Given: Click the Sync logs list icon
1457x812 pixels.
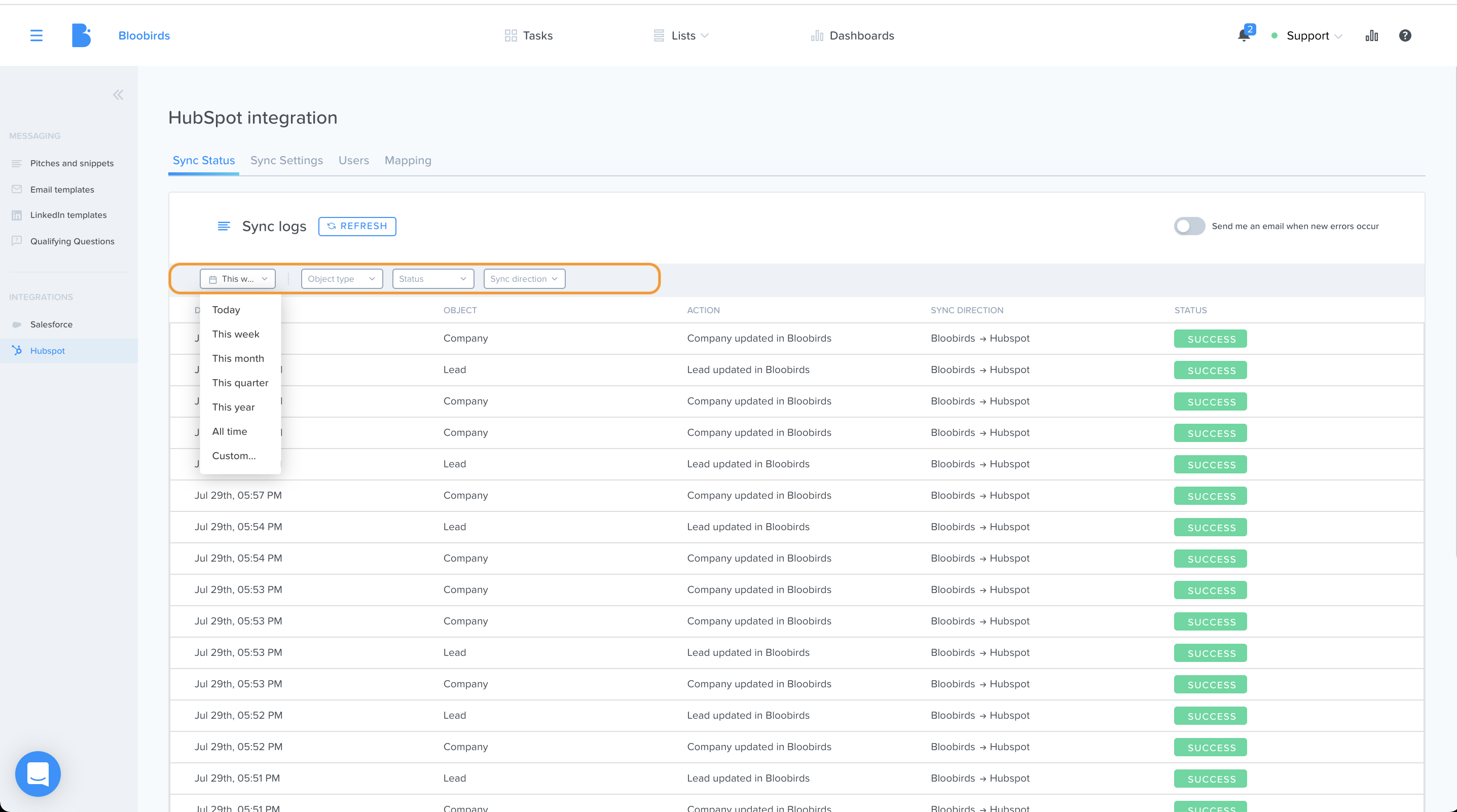Looking at the screenshot, I should point(224,226).
